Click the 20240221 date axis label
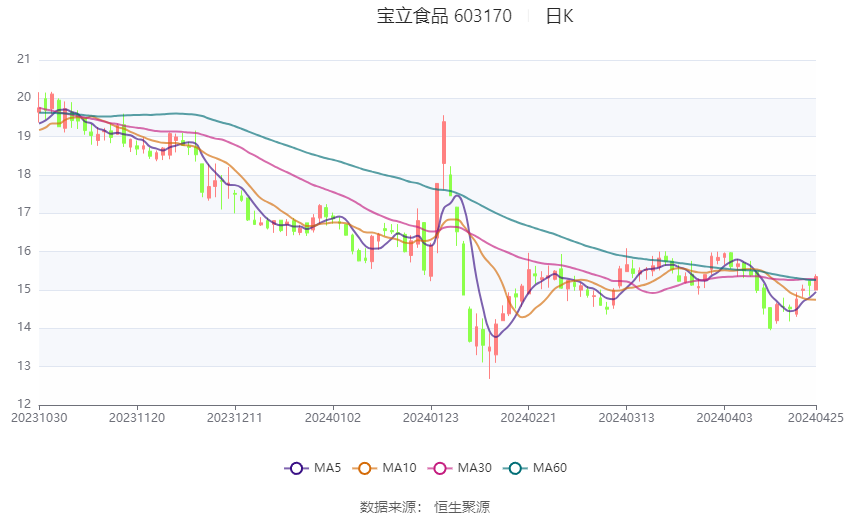850x517 pixels. (529, 418)
